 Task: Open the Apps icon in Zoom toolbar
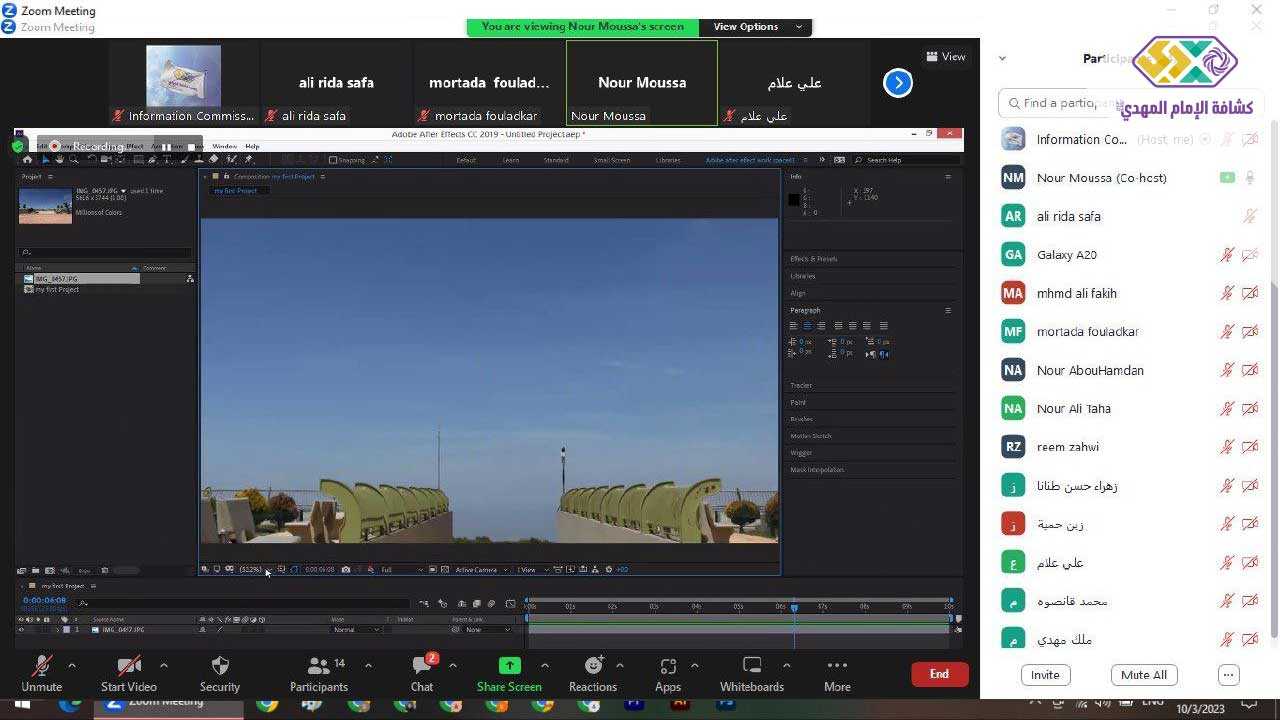[668, 666]
